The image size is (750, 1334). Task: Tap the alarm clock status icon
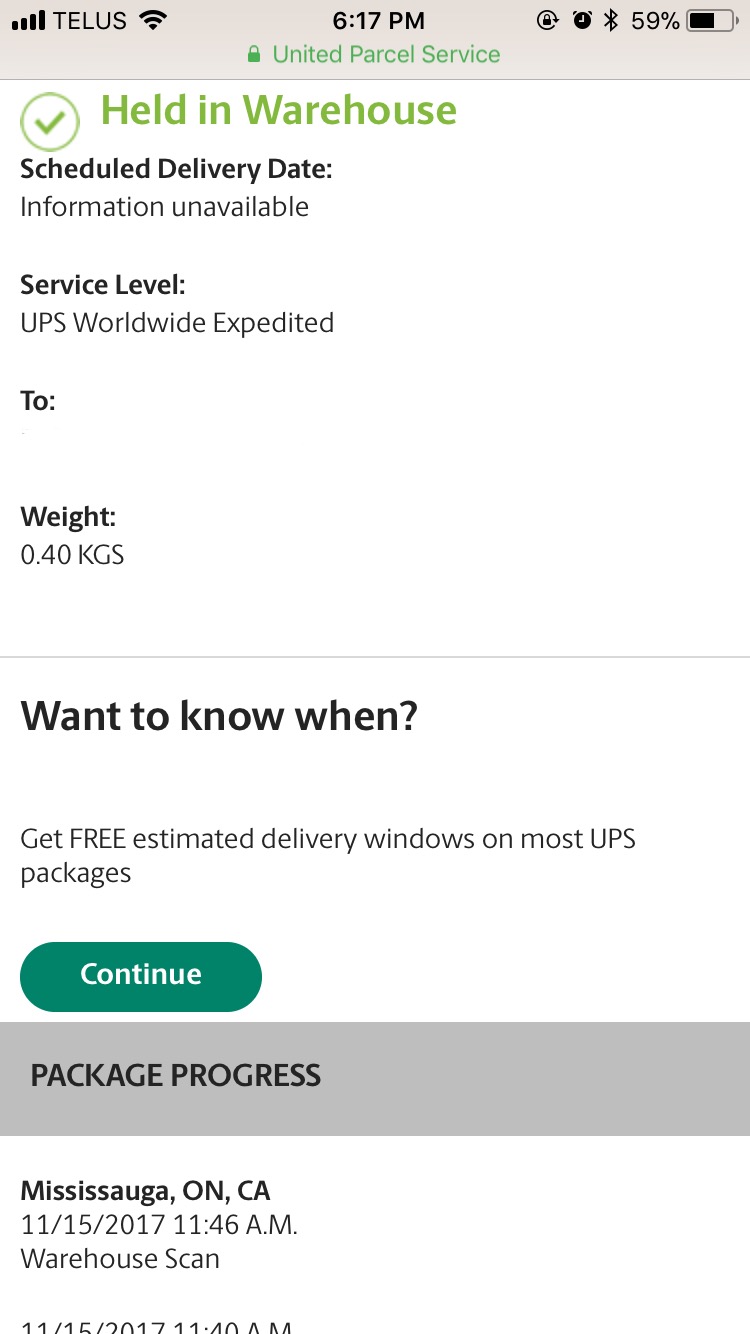coord(582,20)
